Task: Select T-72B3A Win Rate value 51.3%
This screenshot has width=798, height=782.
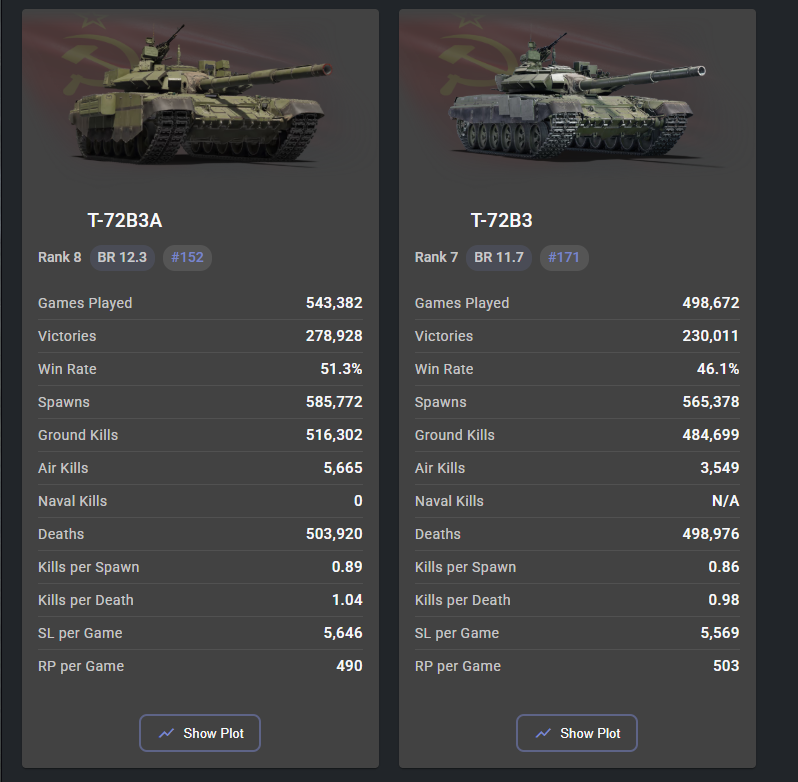Action: [x=341, y=369]
